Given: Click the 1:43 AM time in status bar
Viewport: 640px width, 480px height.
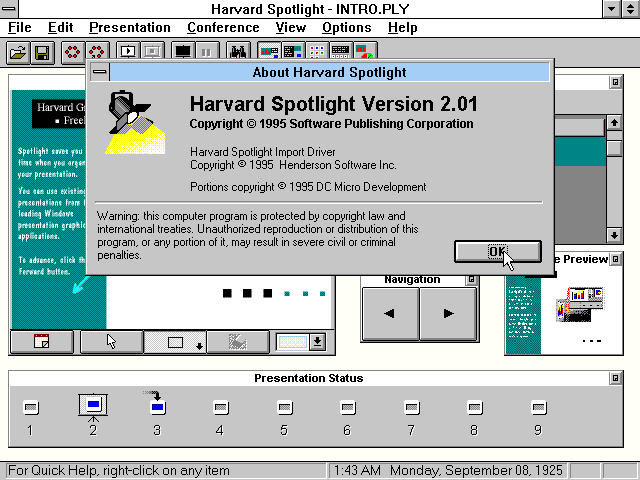Looking at the screenshot, I should (357, 471).
